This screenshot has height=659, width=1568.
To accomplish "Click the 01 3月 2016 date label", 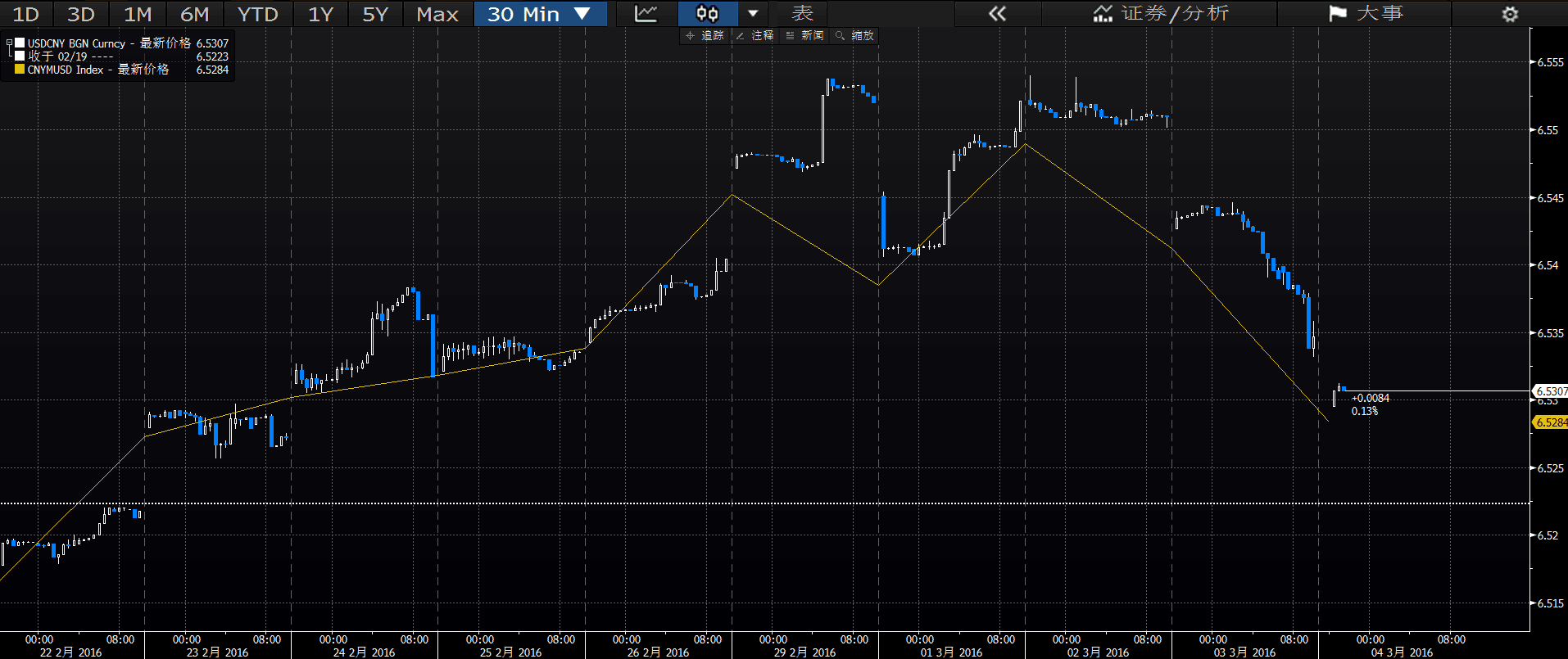I will pyautogui.click(x=951, y=652).
